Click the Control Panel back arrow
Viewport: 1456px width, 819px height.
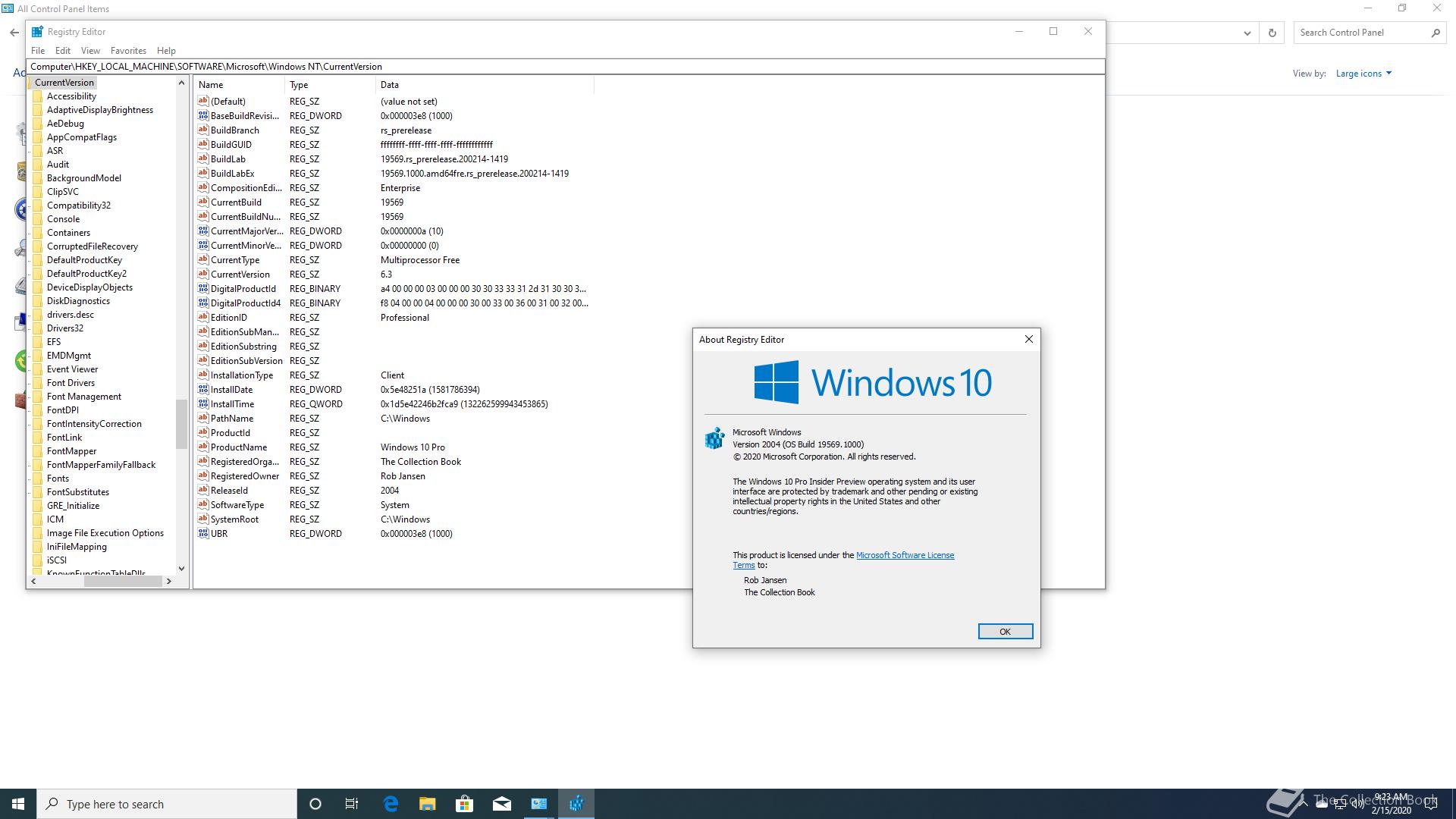coord(14,33)
